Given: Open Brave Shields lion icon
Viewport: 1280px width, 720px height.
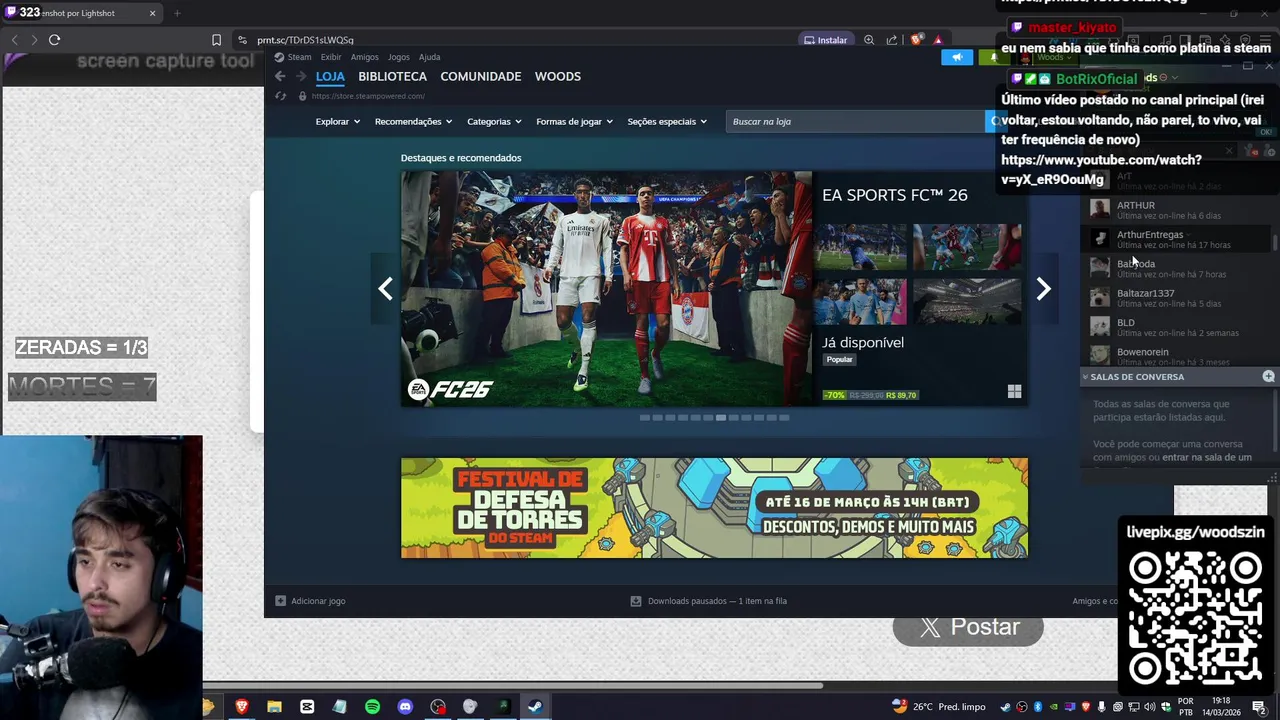Looking at the screenshot, I should pos(916,40).
